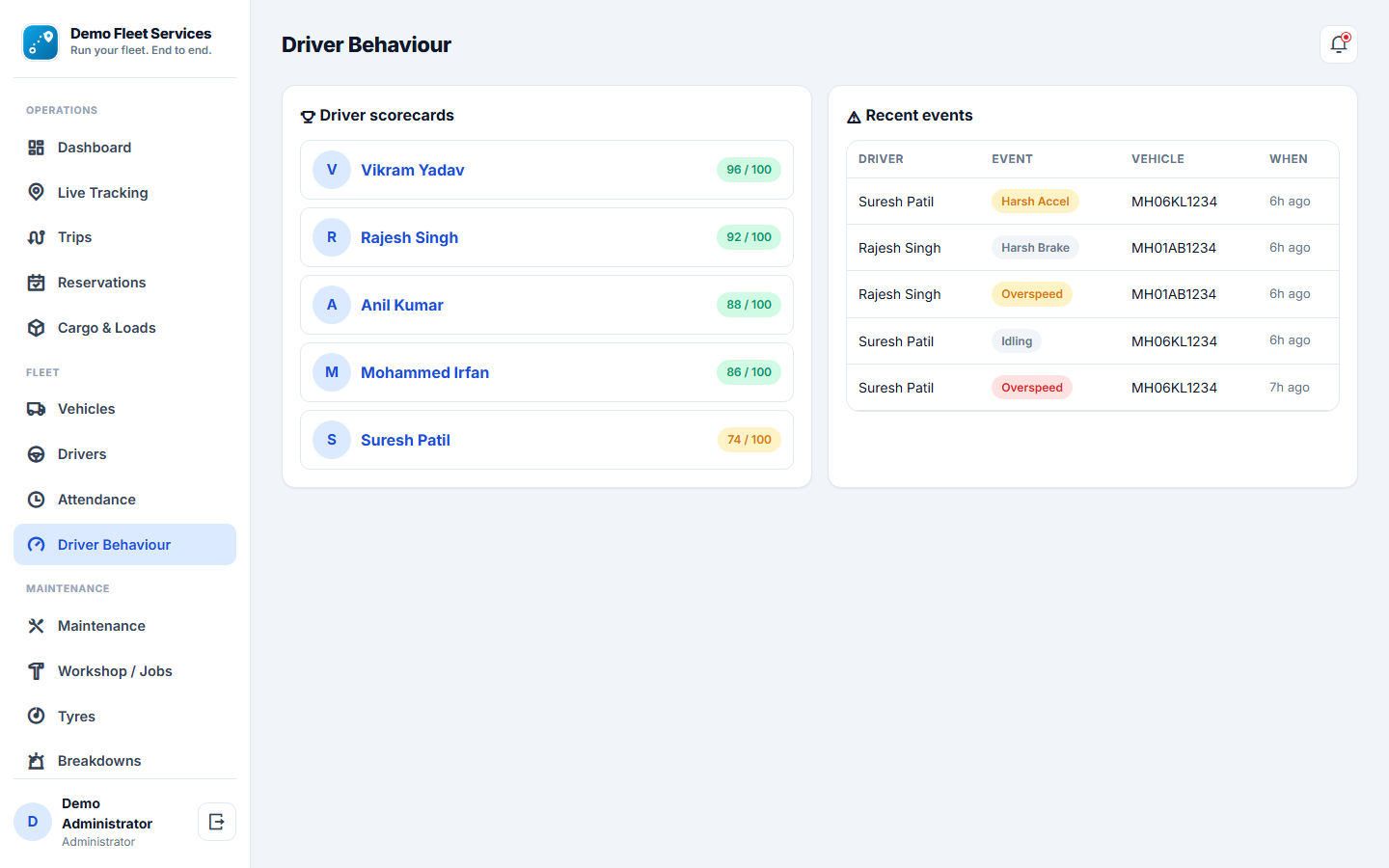Click the warning triangle beside Recent events

tap(854, 117)
